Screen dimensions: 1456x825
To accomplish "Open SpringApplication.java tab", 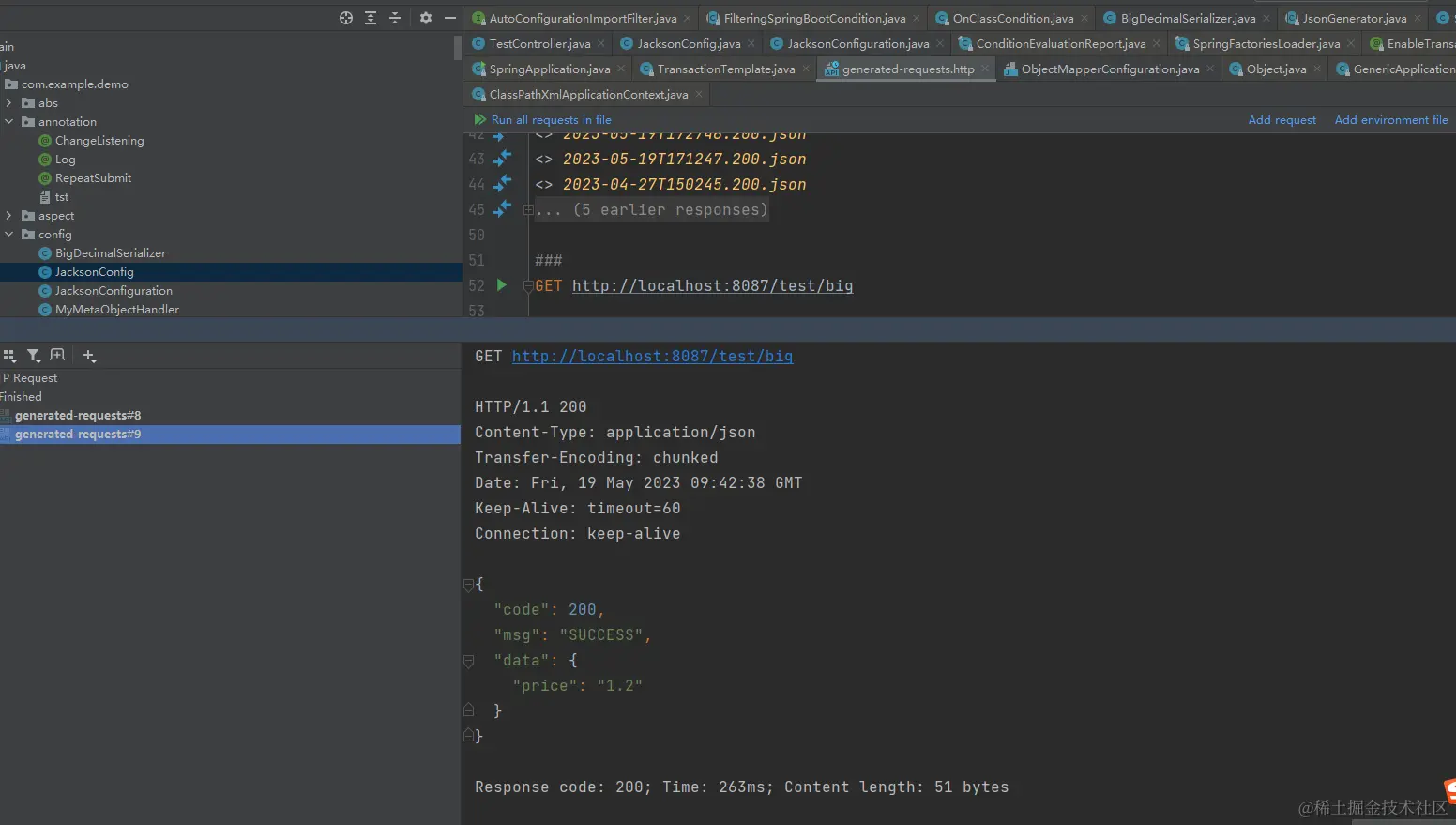I will tap(549, 69).
